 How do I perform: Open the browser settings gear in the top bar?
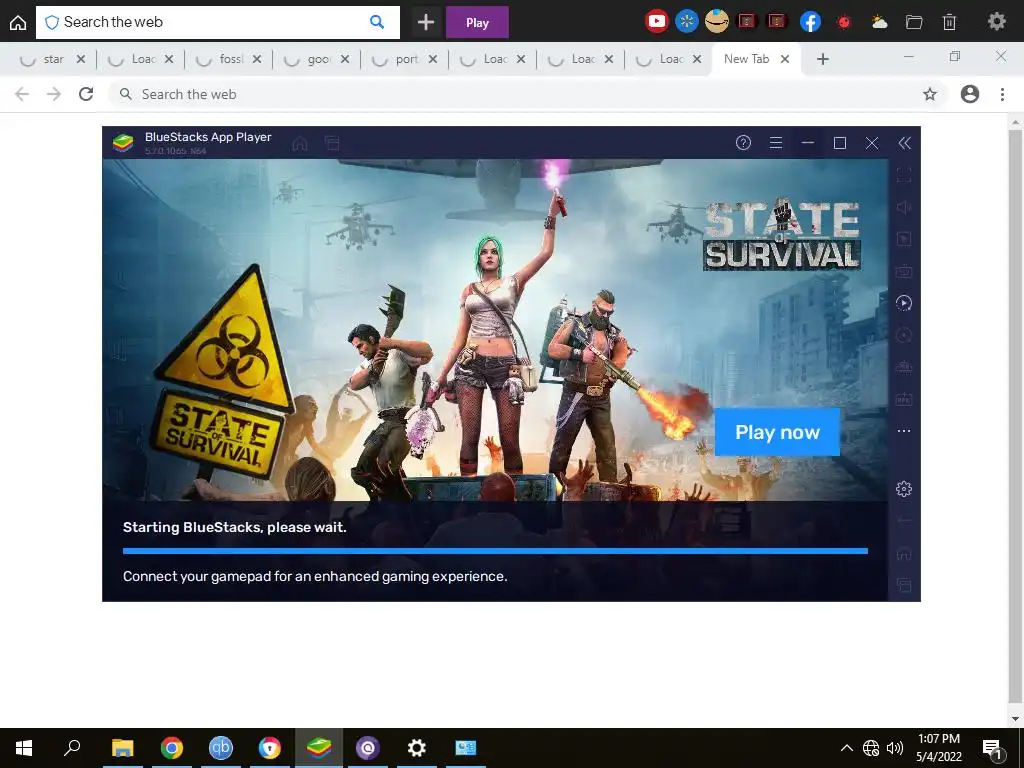tap(997, 22)
